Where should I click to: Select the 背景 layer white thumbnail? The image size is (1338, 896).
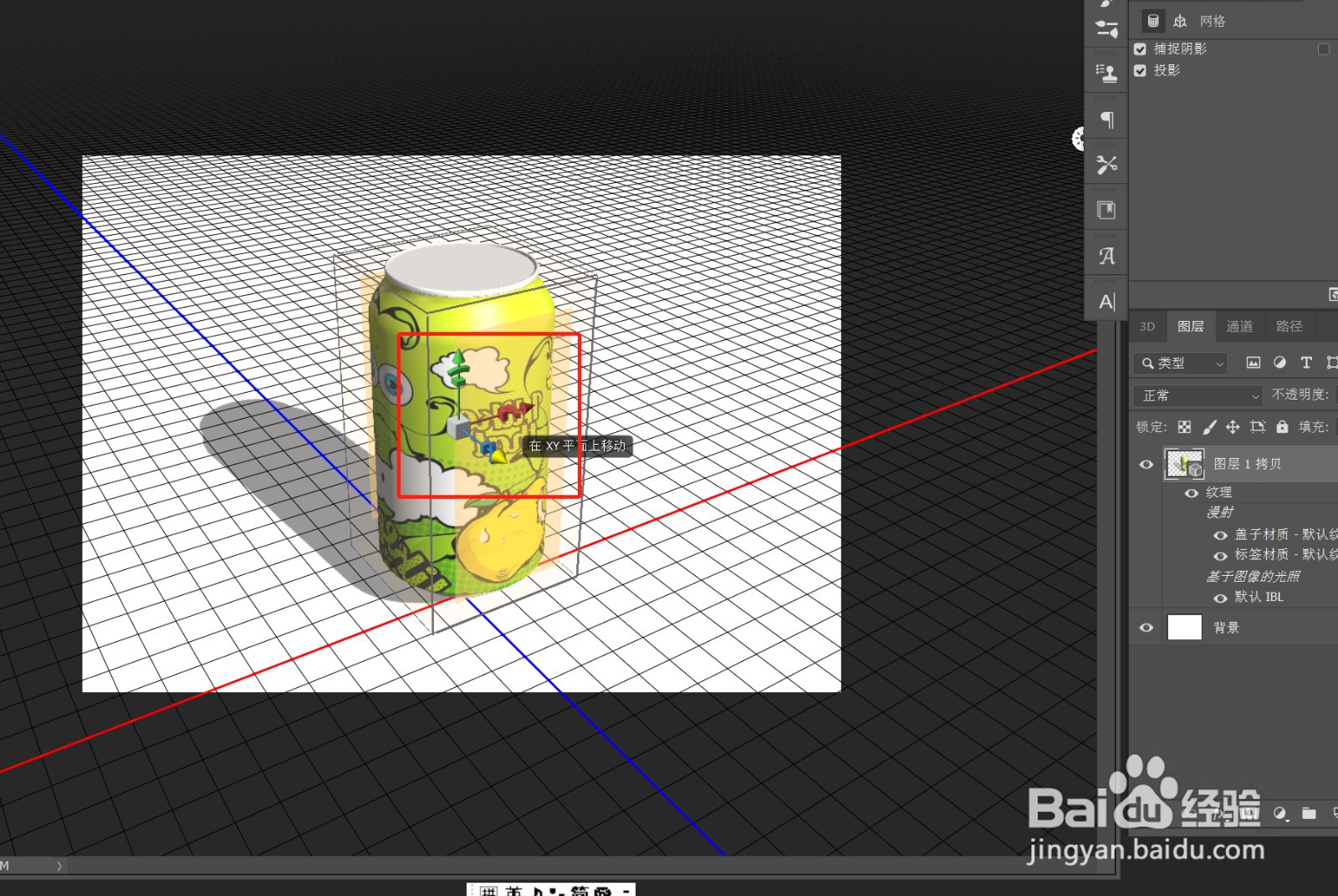[x=1184, y=627]
